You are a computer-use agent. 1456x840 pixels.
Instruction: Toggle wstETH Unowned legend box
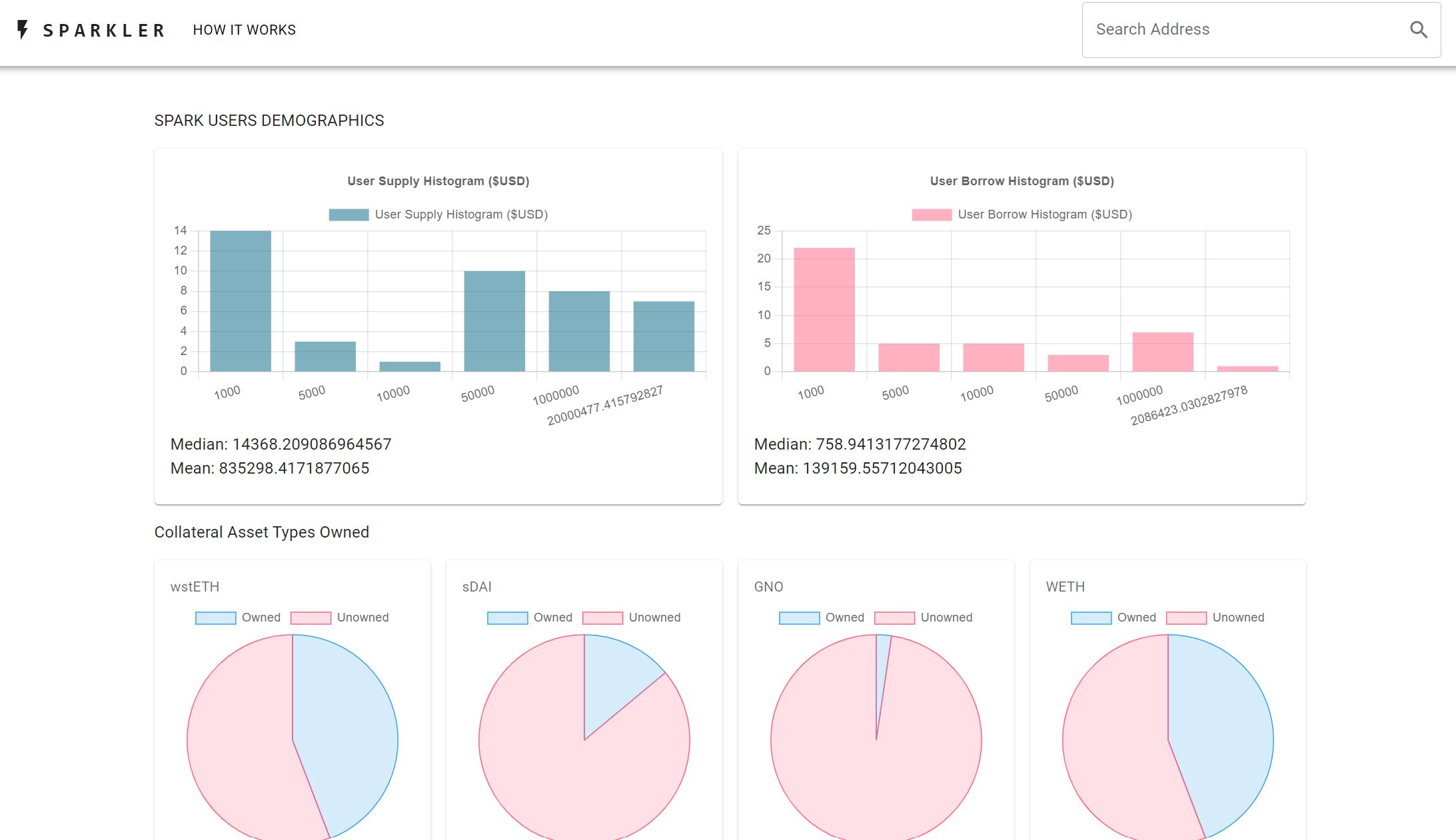pyautogui.click(x=311, y=618)
